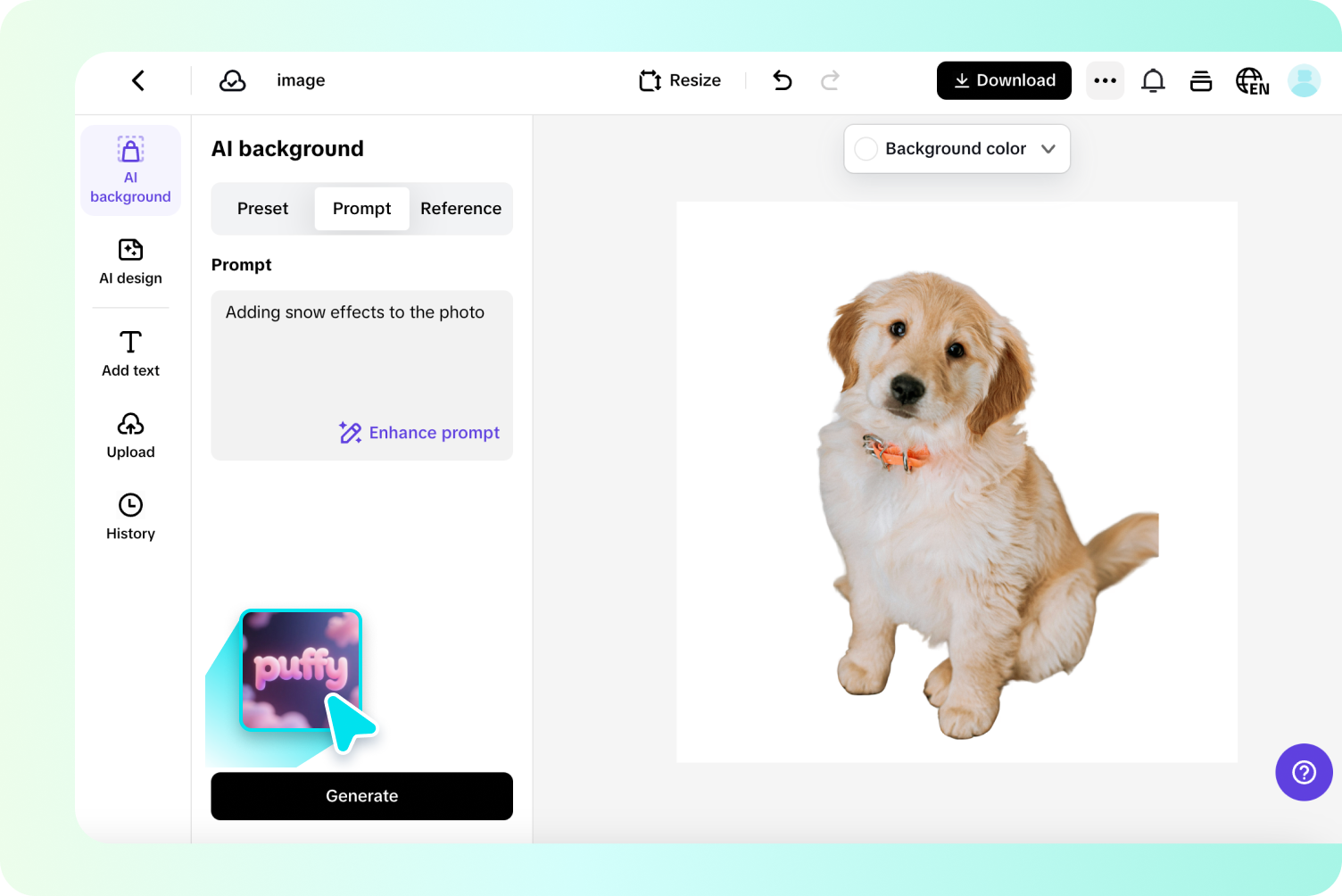
Task: Open the Add text tool
Action: (130, 353)
